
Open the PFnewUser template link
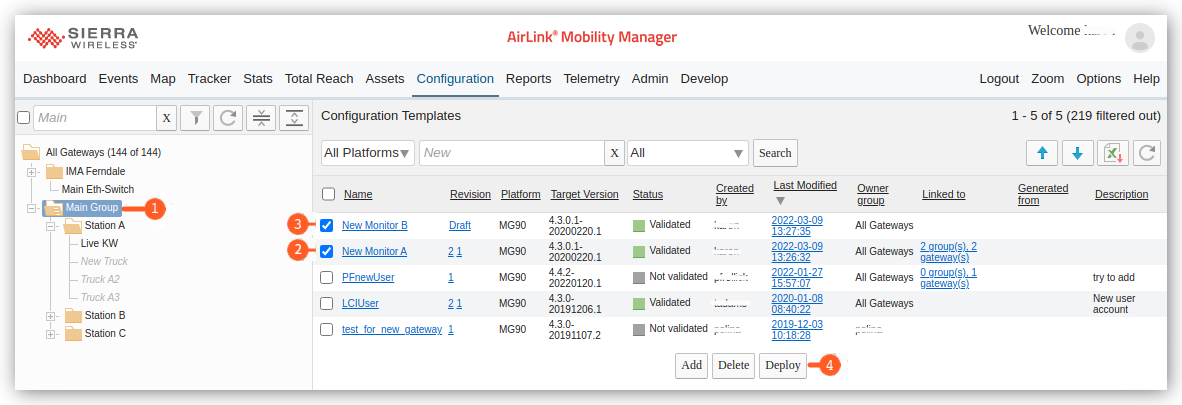[x=368, y=278]
